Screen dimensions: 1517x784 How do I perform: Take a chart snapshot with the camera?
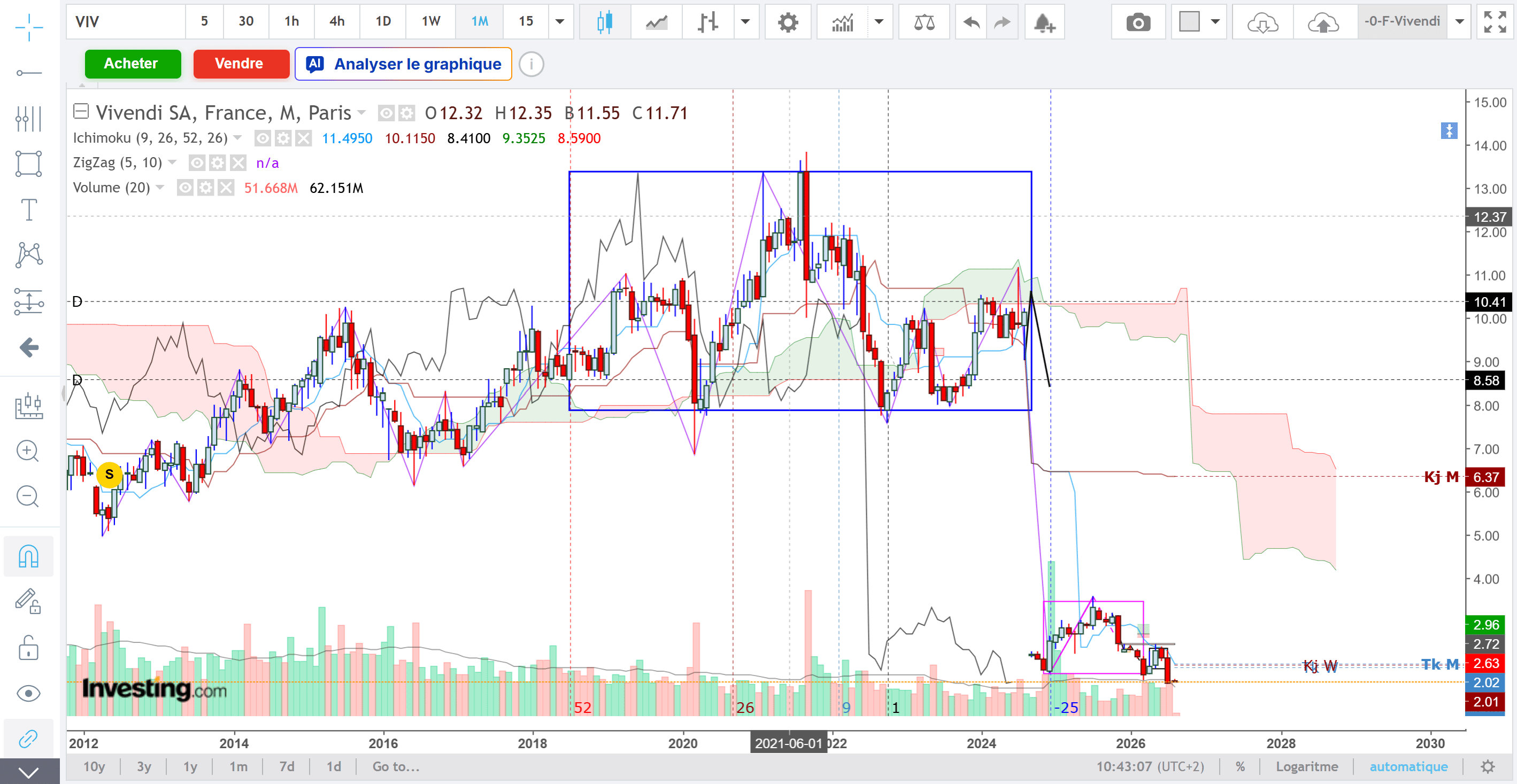pos(1138,22)
